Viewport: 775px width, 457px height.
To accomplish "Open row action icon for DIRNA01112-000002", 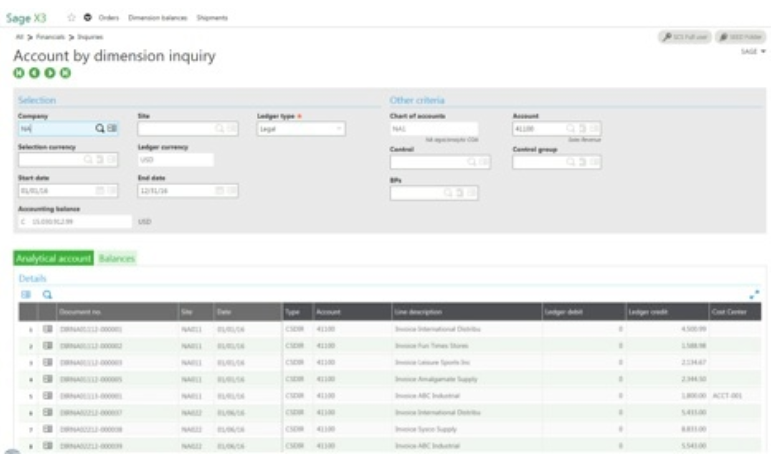I will point(47,346).
